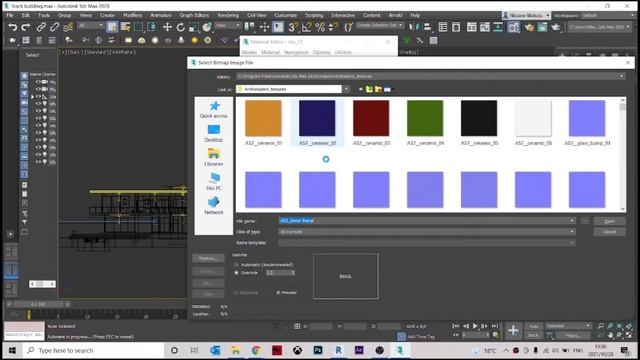Expand the Name template dropdown

572,243
